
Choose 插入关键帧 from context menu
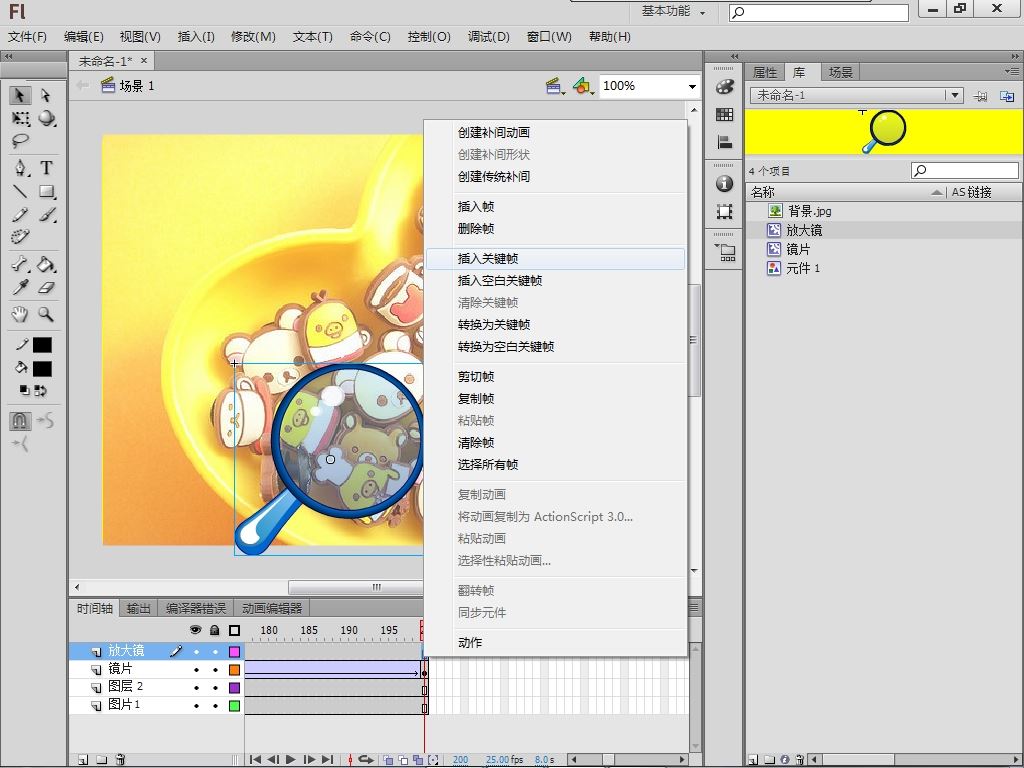[x=556, y=259]
